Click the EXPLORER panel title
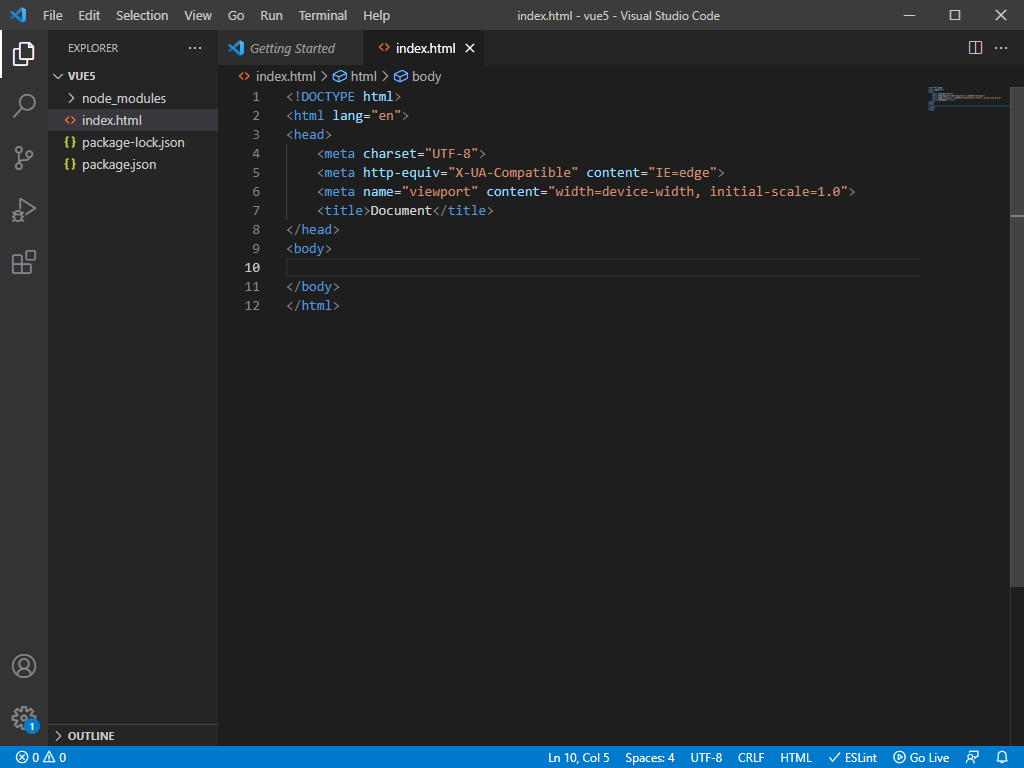The height and width of the screenshot is (768, 1024). coord(93,48)
